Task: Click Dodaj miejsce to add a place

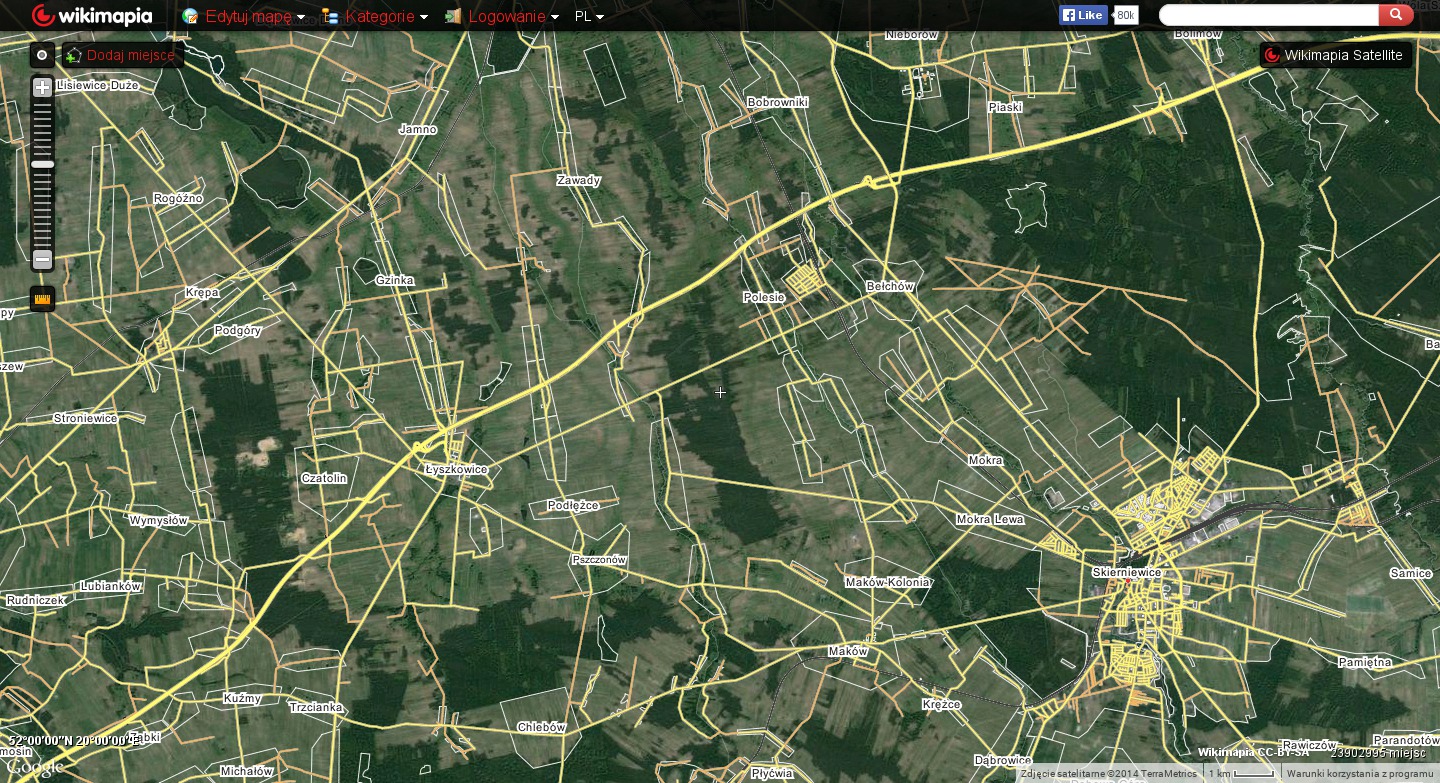Action: (x=122, y=55)
